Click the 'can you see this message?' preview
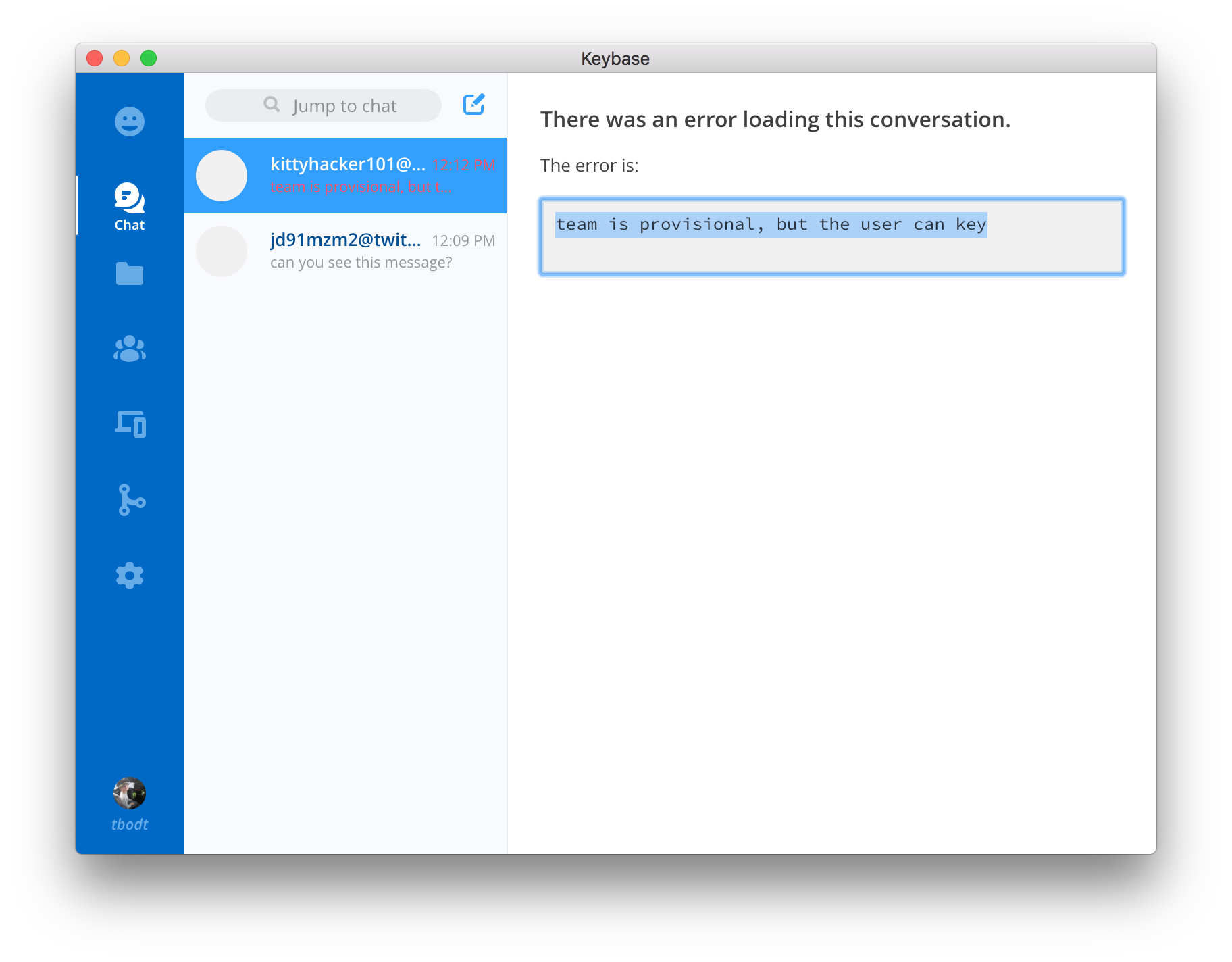Image resolution: width=1232 pixels, height=962 pixels. [361, 262]
